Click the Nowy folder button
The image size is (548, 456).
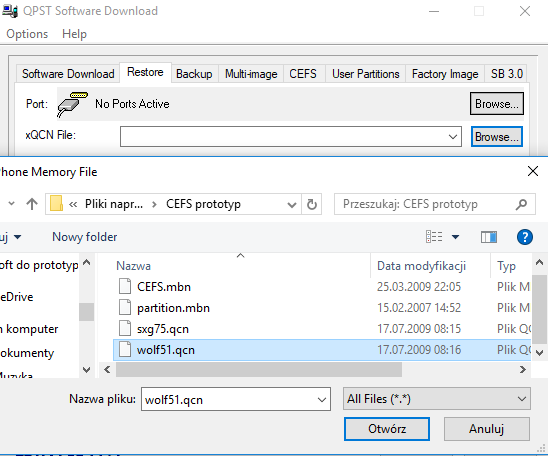(85, 237)
